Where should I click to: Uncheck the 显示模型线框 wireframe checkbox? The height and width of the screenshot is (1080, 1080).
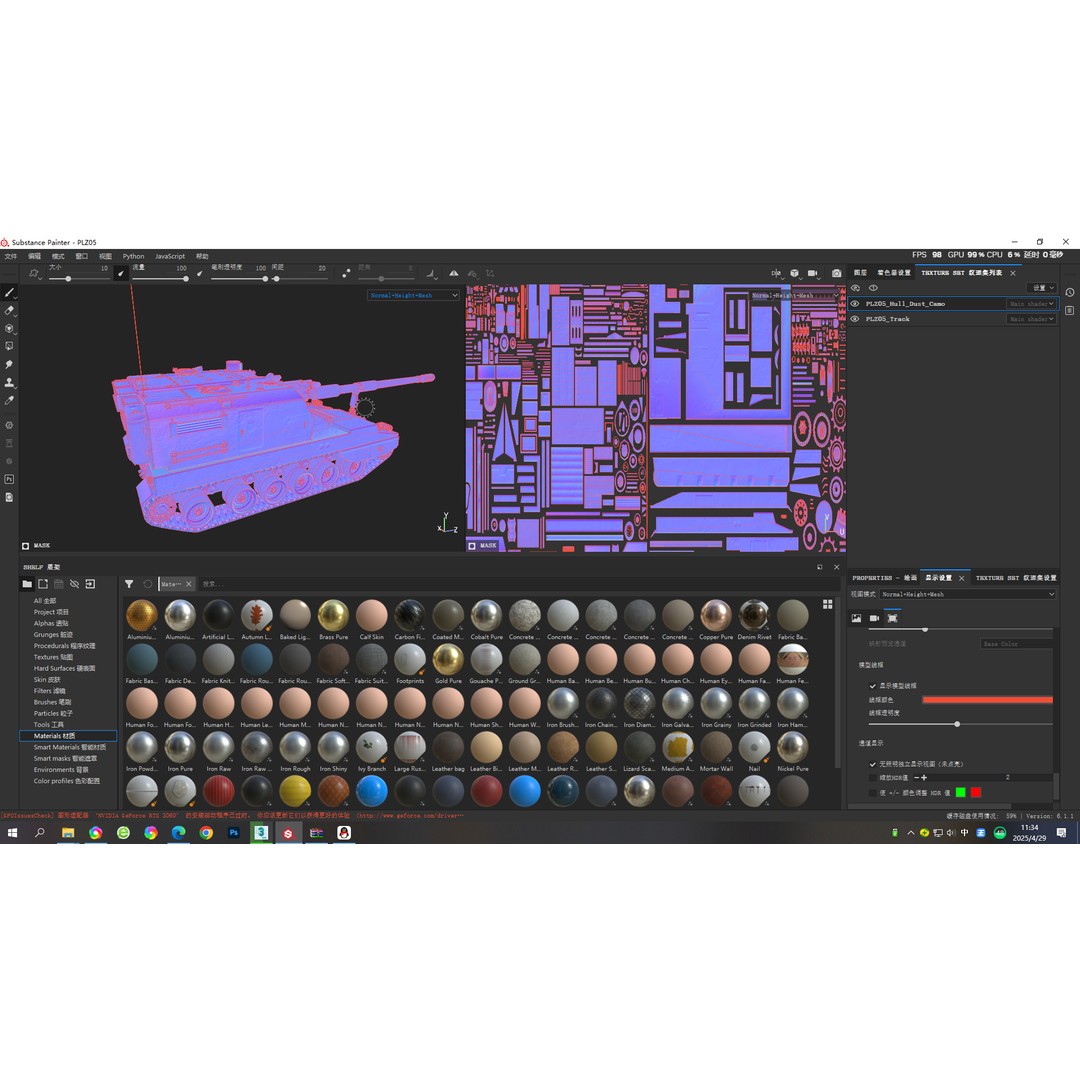tap(873, 686)
